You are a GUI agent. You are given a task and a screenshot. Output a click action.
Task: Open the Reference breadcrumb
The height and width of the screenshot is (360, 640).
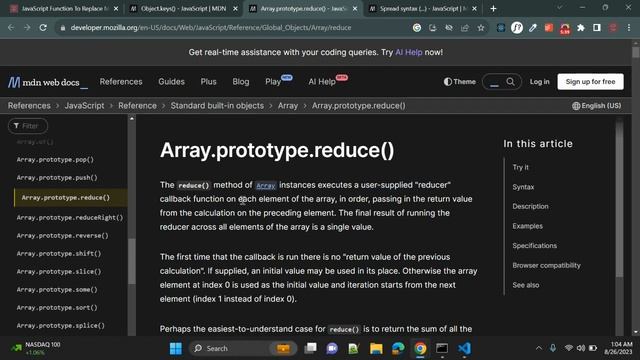pyautogui.click(x=137, y=106)
